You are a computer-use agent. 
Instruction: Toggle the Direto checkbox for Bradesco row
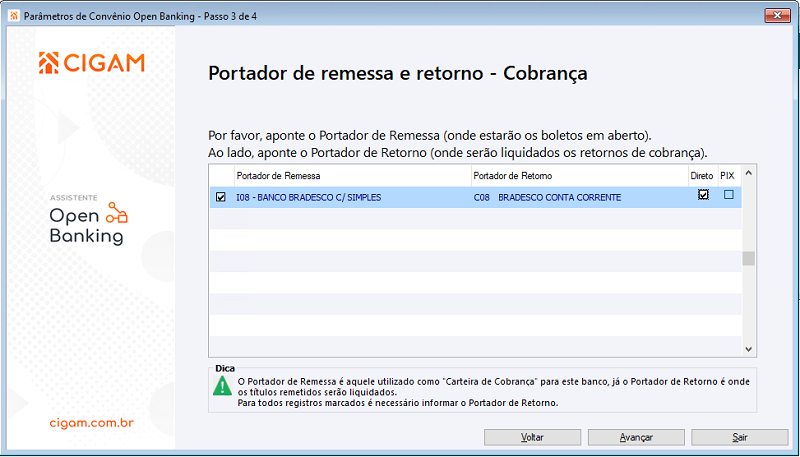pos(703,194)
